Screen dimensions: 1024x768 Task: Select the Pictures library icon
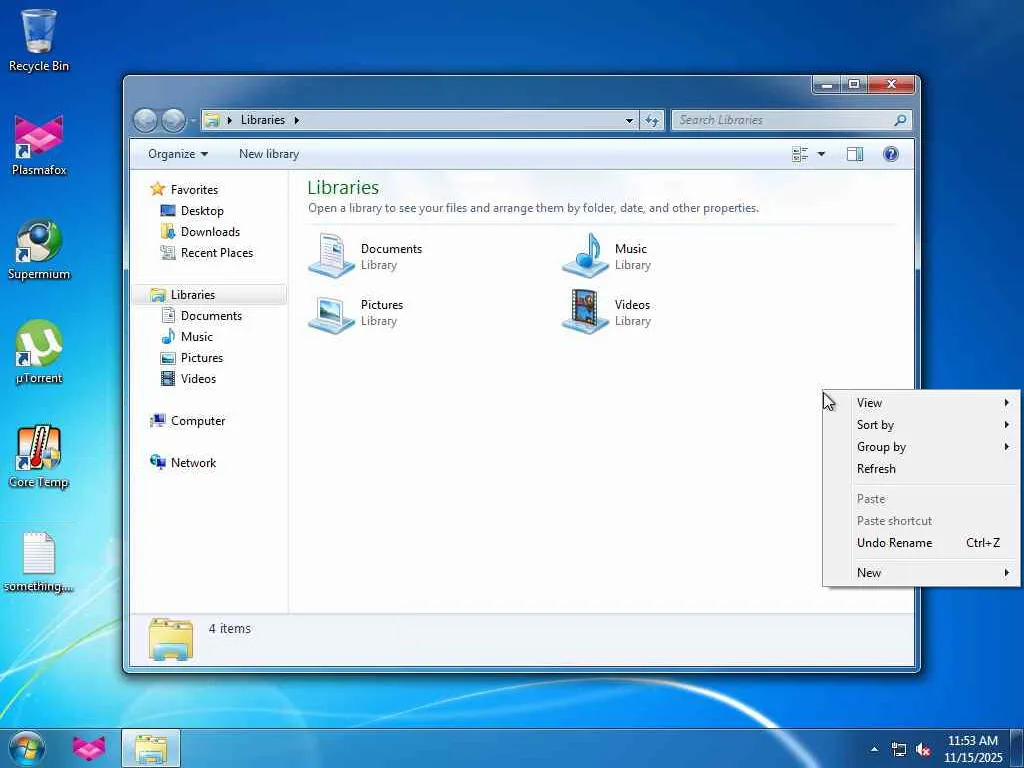pyautogui.click(x=332, y=313)
